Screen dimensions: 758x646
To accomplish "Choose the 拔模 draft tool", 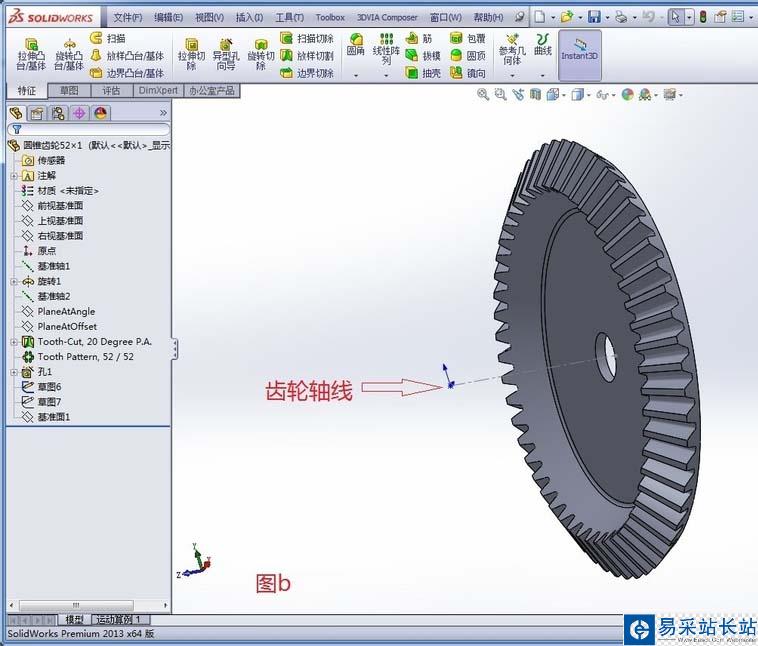I will [423, 56].
